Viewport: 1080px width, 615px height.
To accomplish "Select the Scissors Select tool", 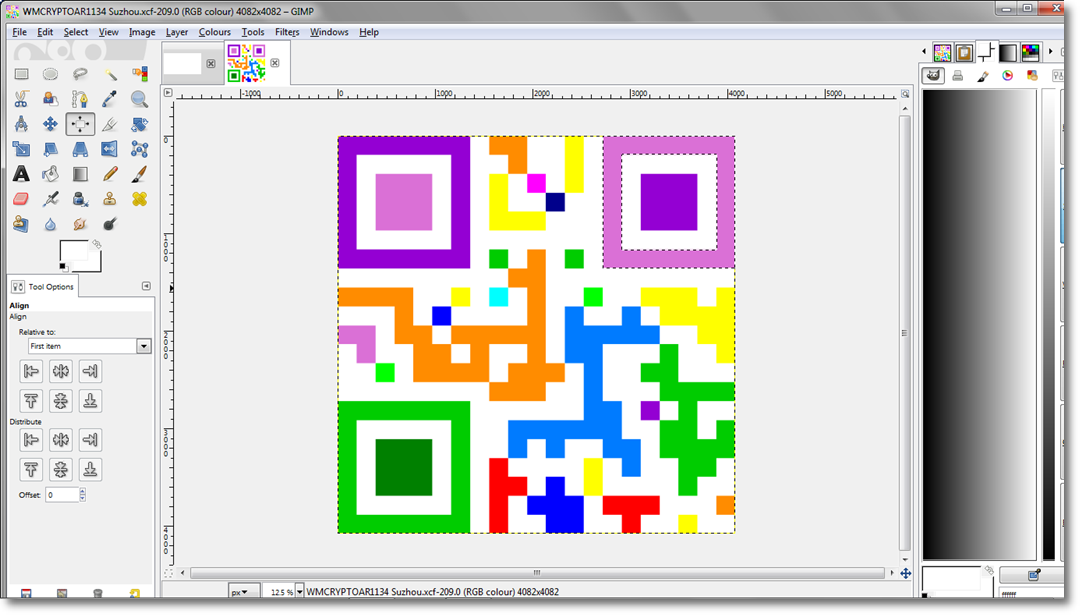I will pyautogui.click(x=21, y=99).
